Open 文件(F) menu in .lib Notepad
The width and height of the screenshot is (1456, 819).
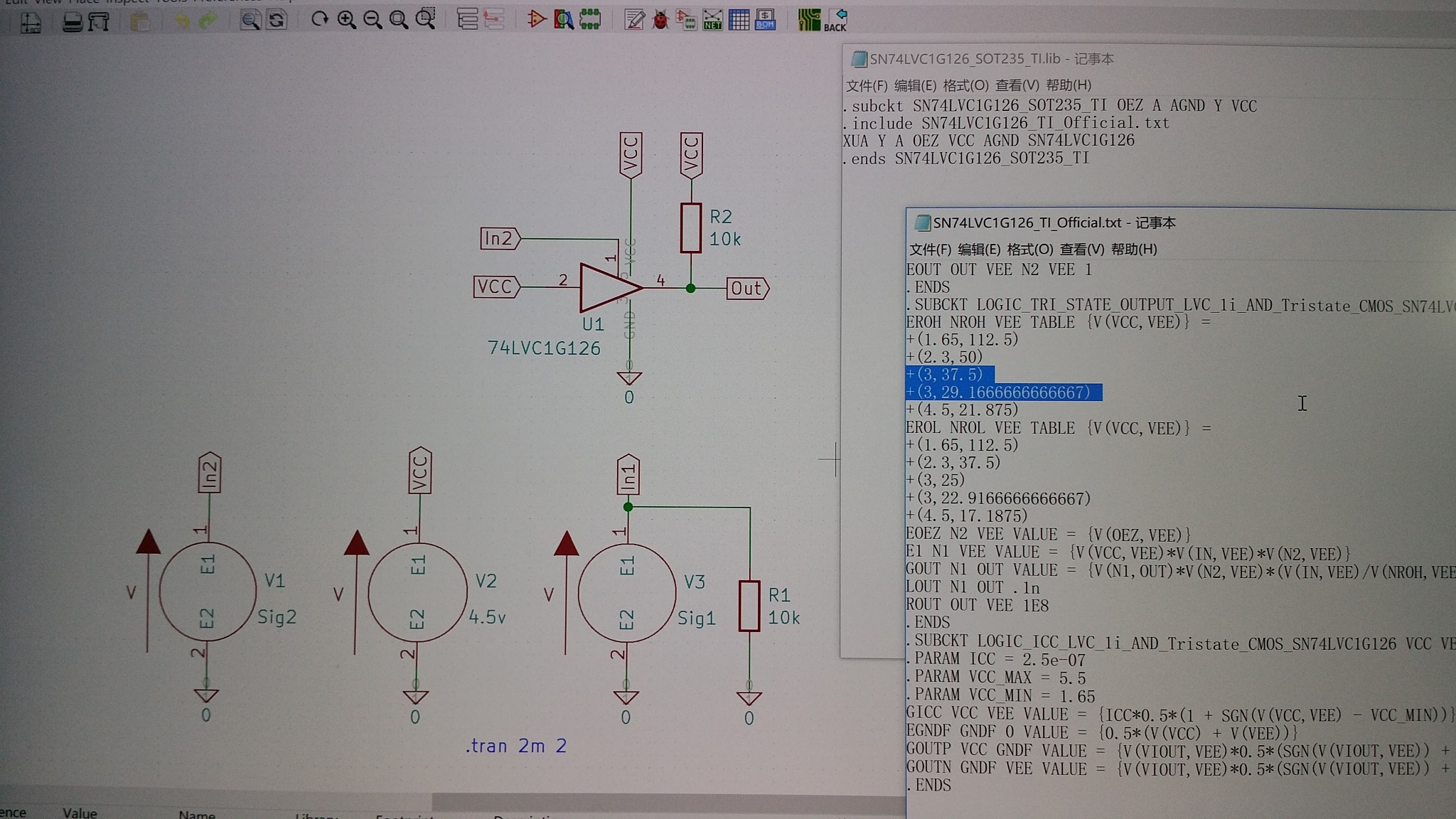click(x=867, y=85)
